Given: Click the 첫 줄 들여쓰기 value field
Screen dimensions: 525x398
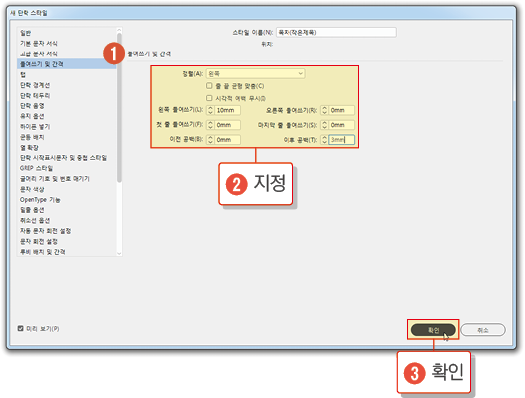Looking at the screenshot, I should click(227, 125).
